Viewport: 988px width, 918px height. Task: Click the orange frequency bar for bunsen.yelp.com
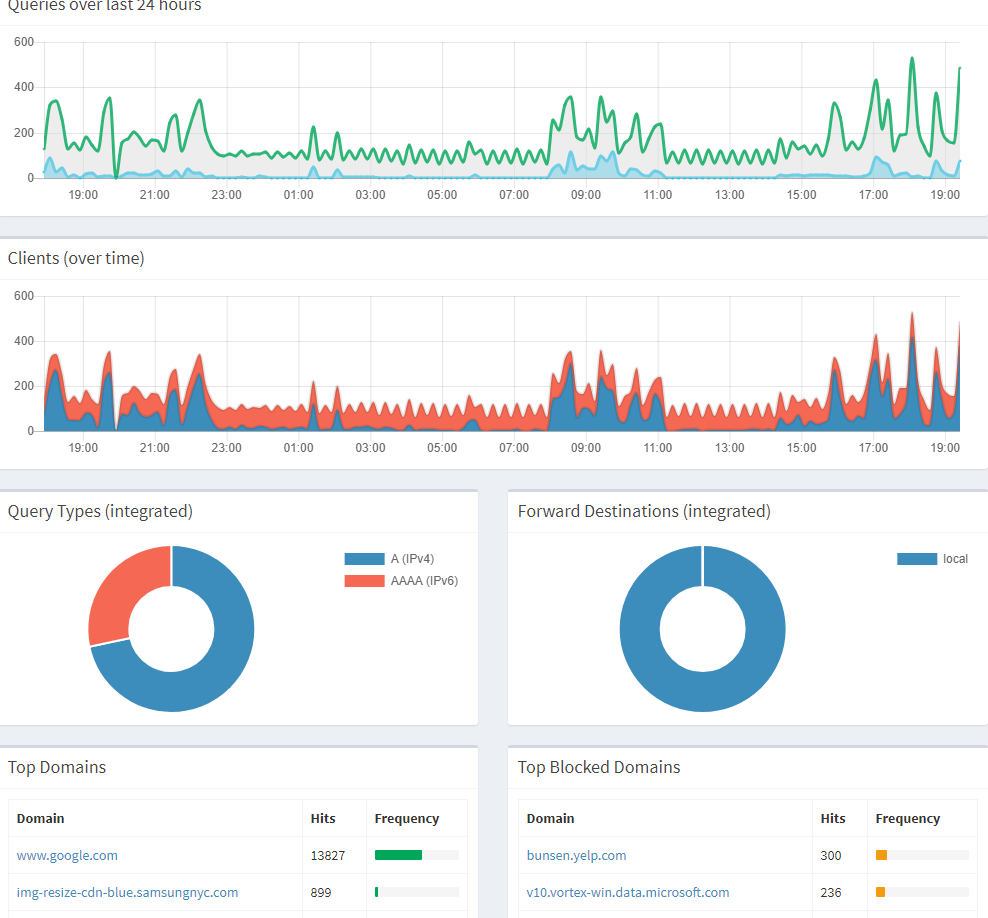[881, 855]
